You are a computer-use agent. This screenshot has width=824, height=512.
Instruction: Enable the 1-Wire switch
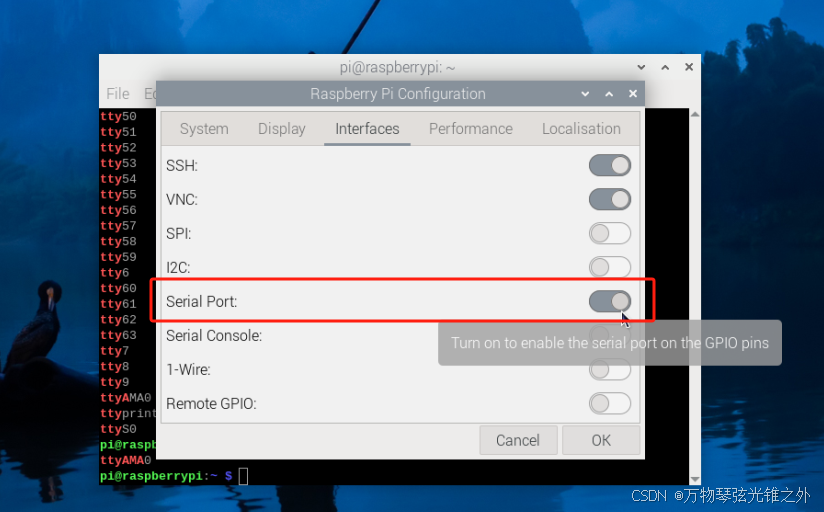pyautogui.click(x=610, y=370)
